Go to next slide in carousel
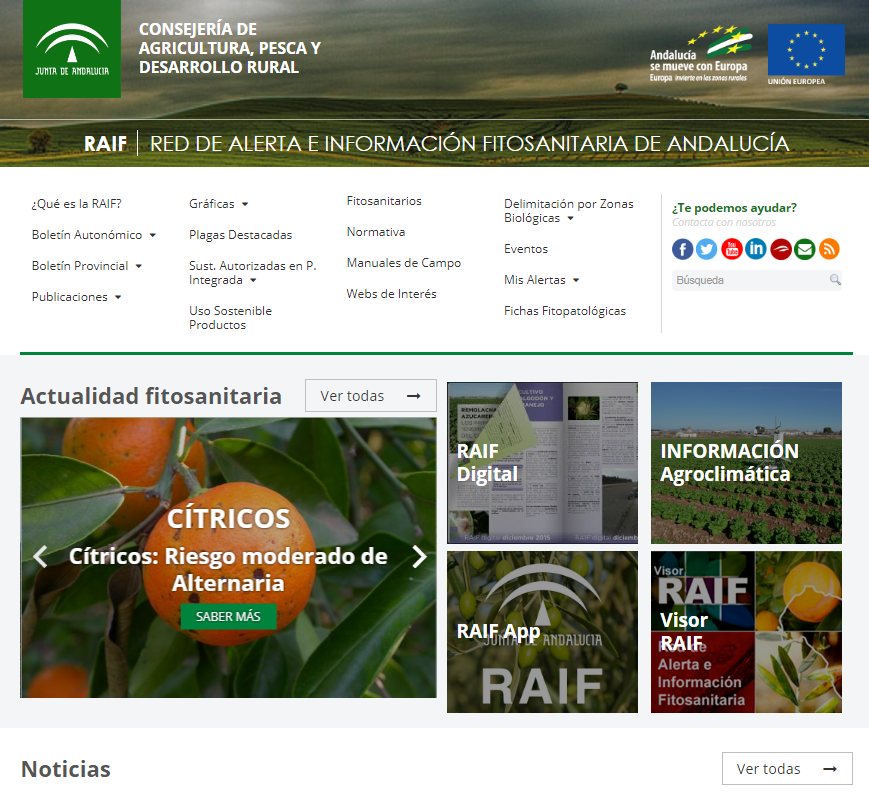The height and width of the screenshot is (805, 869). (x=419, y=557)
